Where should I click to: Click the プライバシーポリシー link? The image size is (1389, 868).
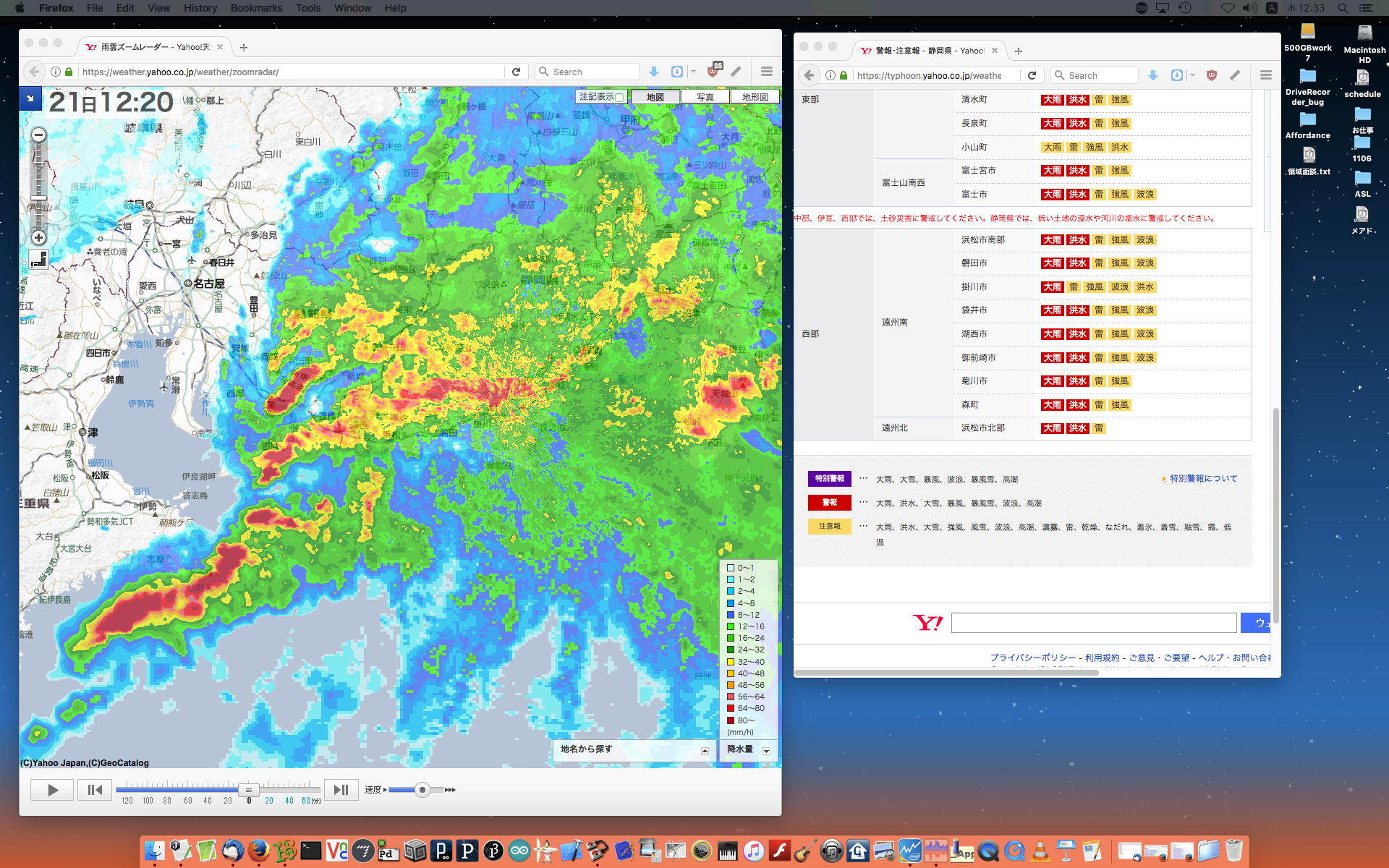point(1032,658)
